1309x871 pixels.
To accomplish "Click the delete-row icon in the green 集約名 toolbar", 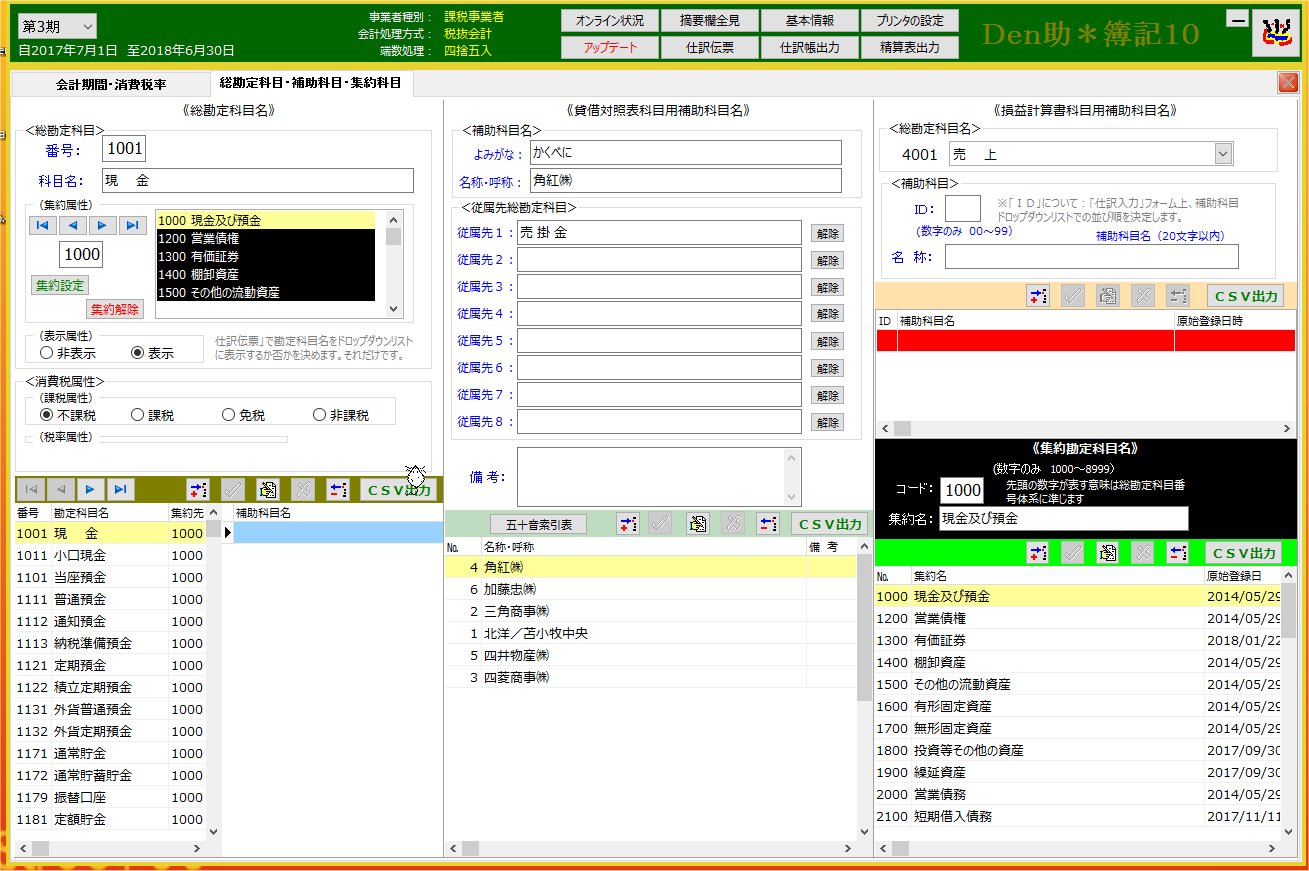I will 1142,553.
